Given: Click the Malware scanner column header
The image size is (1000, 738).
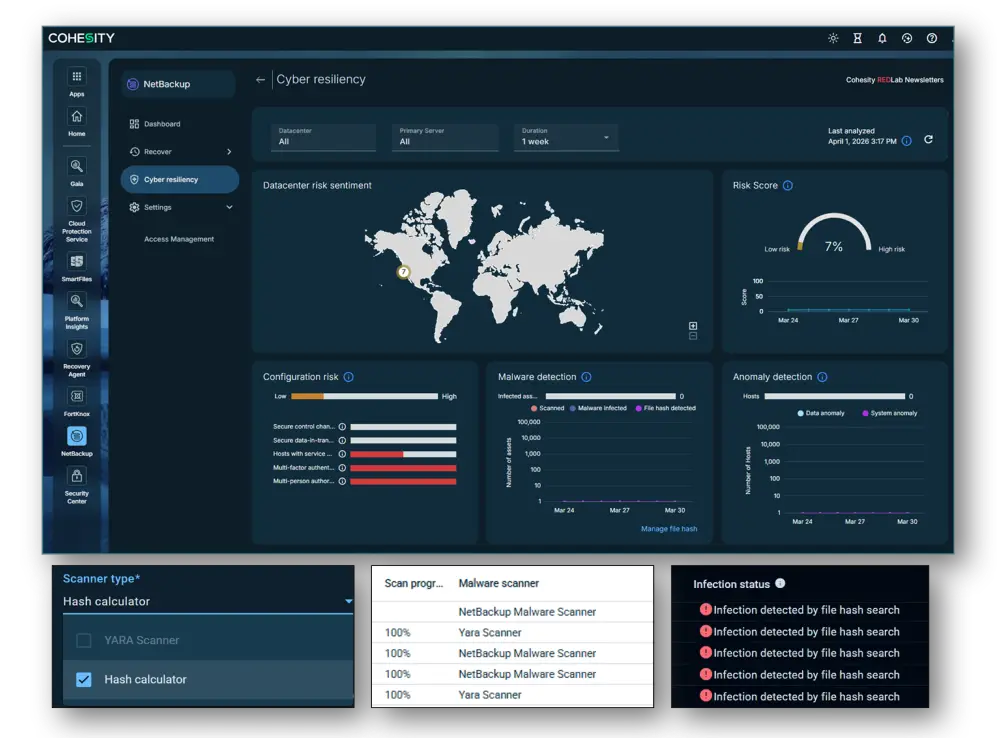Looking at the screenshot, I should click(499, 584).
